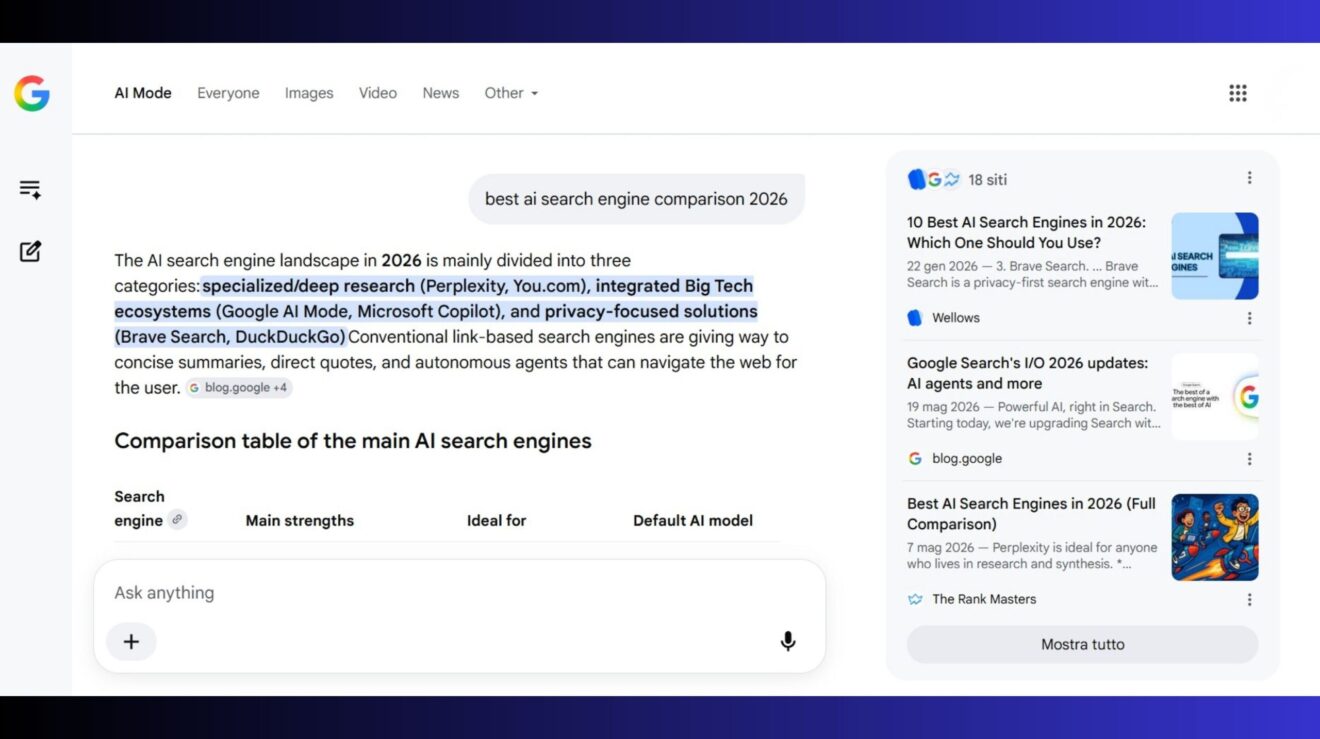Switch to the Video tab

point(378,93)
